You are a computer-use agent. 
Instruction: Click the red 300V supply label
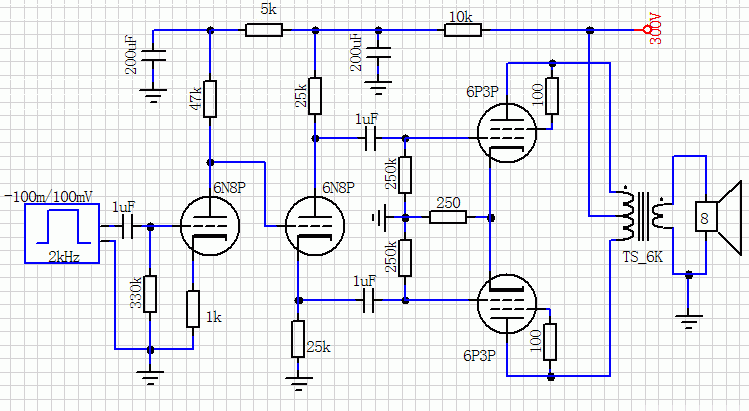[656, 26]
